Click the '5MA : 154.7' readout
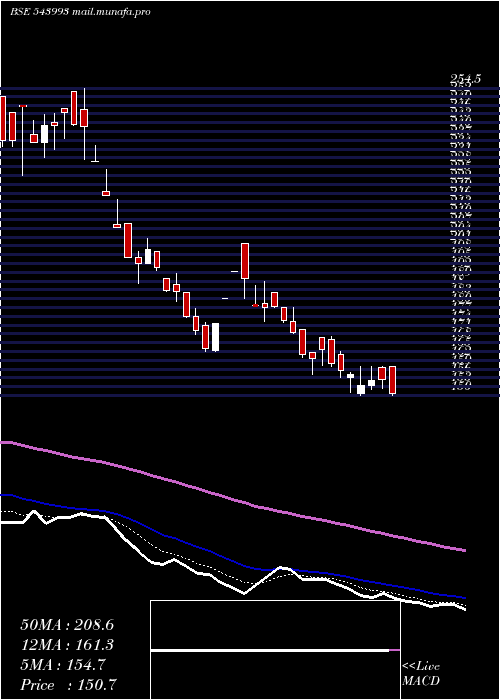This screenshot has height=700, width=500. point(62,665)
